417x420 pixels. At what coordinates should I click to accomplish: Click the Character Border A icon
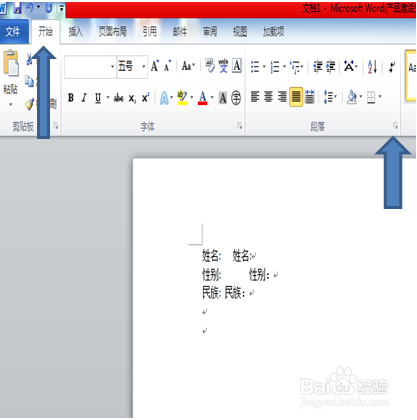(x=237, y=66)
